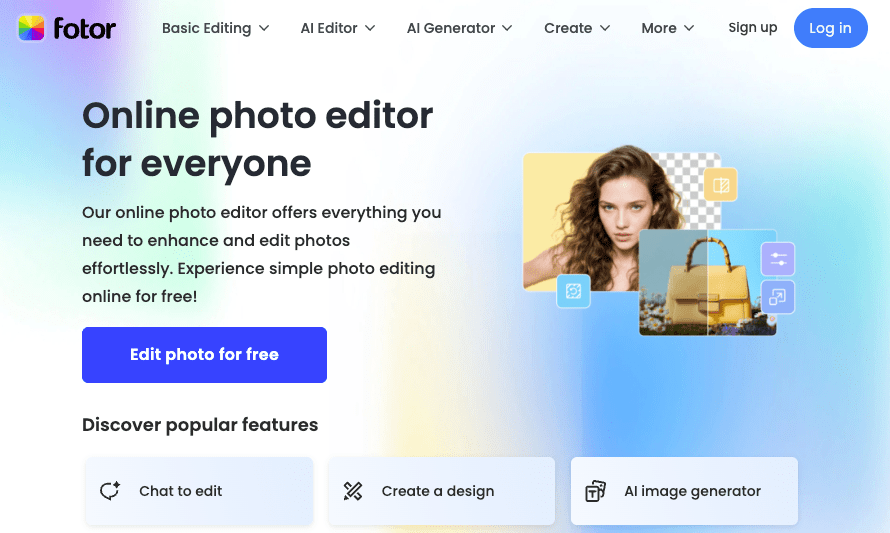This screenshot has height=533, width=890.
Task: Click the Create a design pencil-ruler icon
Action: [353, 491]
